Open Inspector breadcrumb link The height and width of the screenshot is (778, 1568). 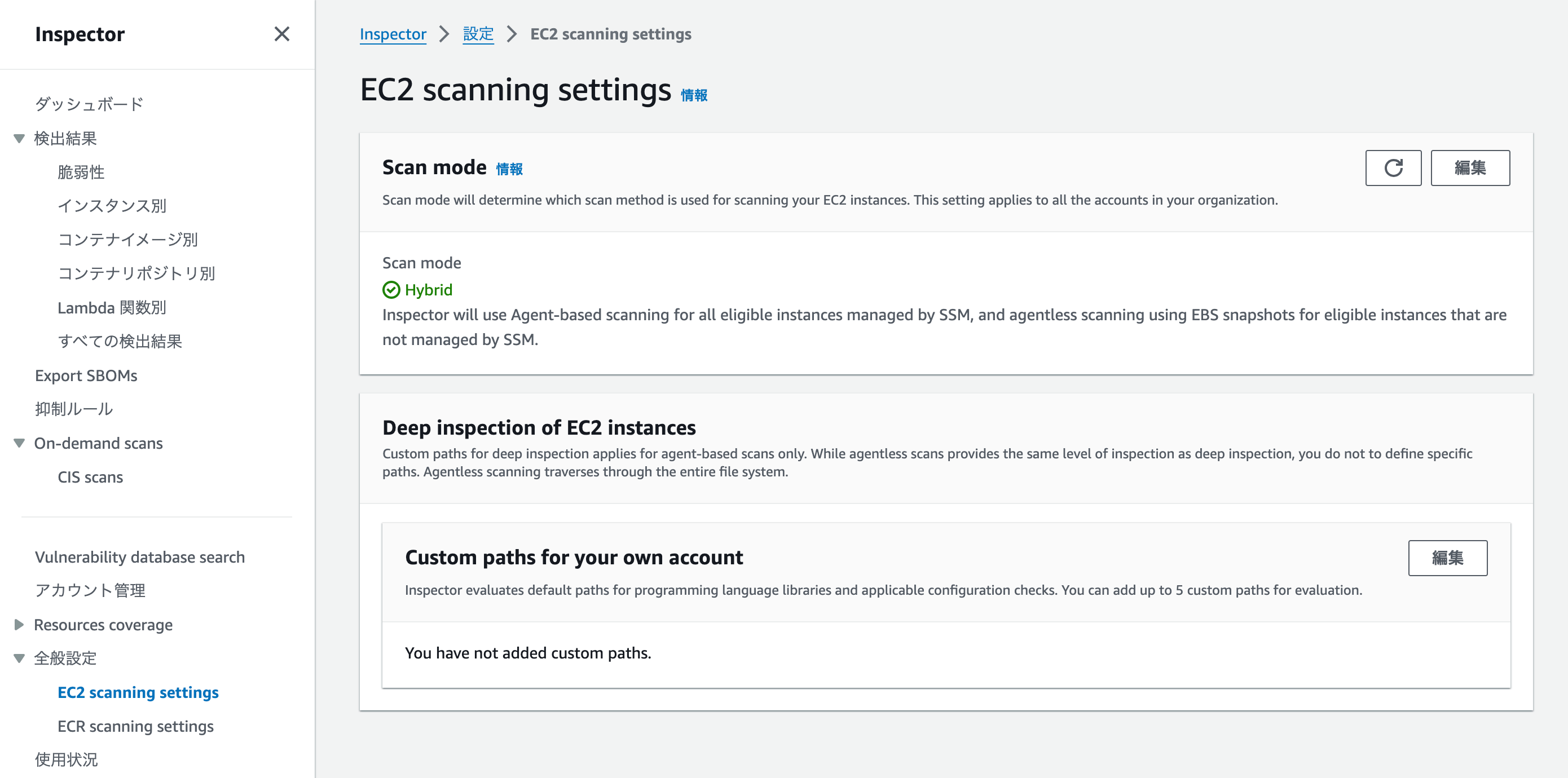tap(393, 34)
